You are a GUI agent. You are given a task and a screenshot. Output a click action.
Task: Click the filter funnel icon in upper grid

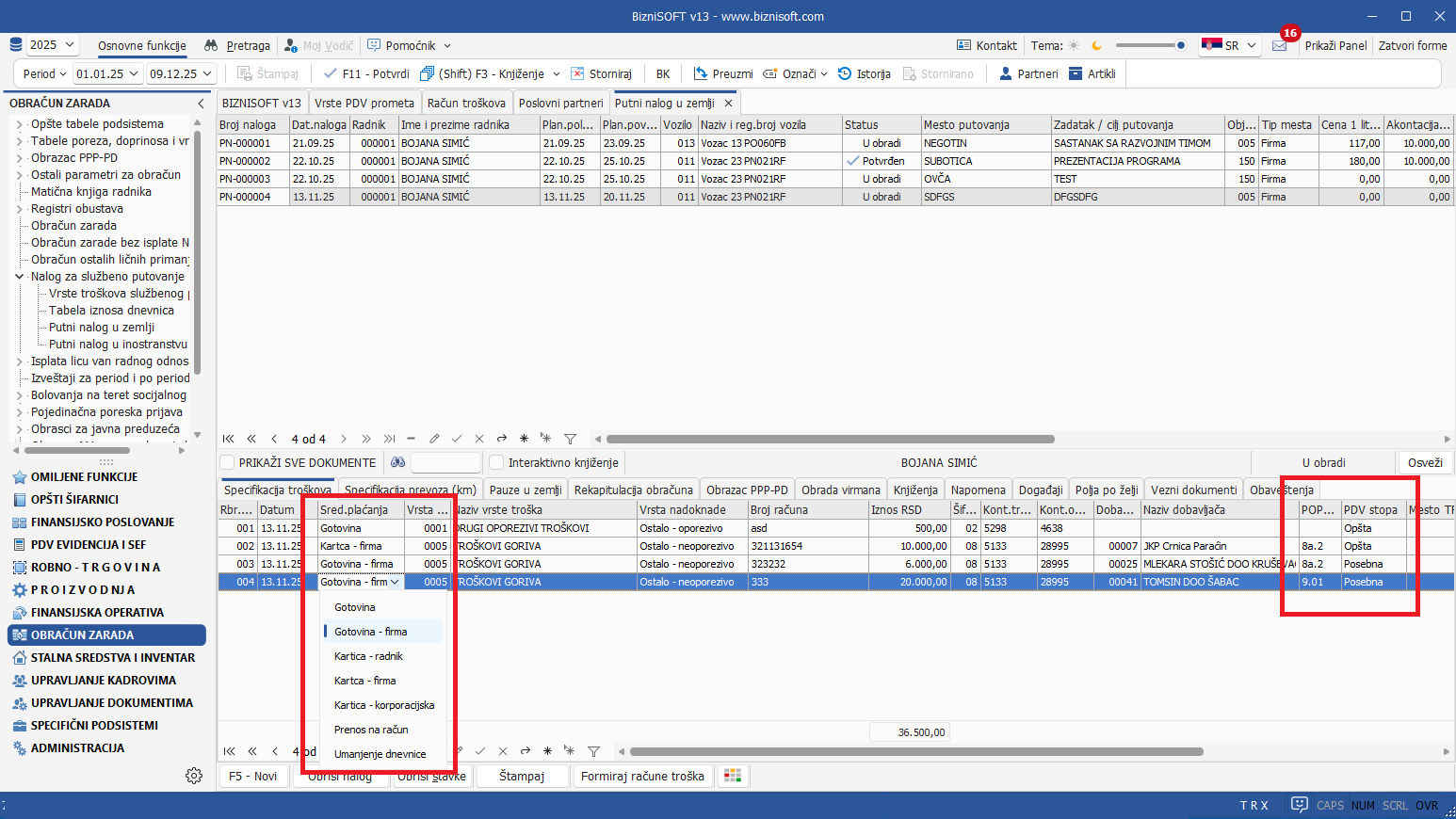coord(570,439)
